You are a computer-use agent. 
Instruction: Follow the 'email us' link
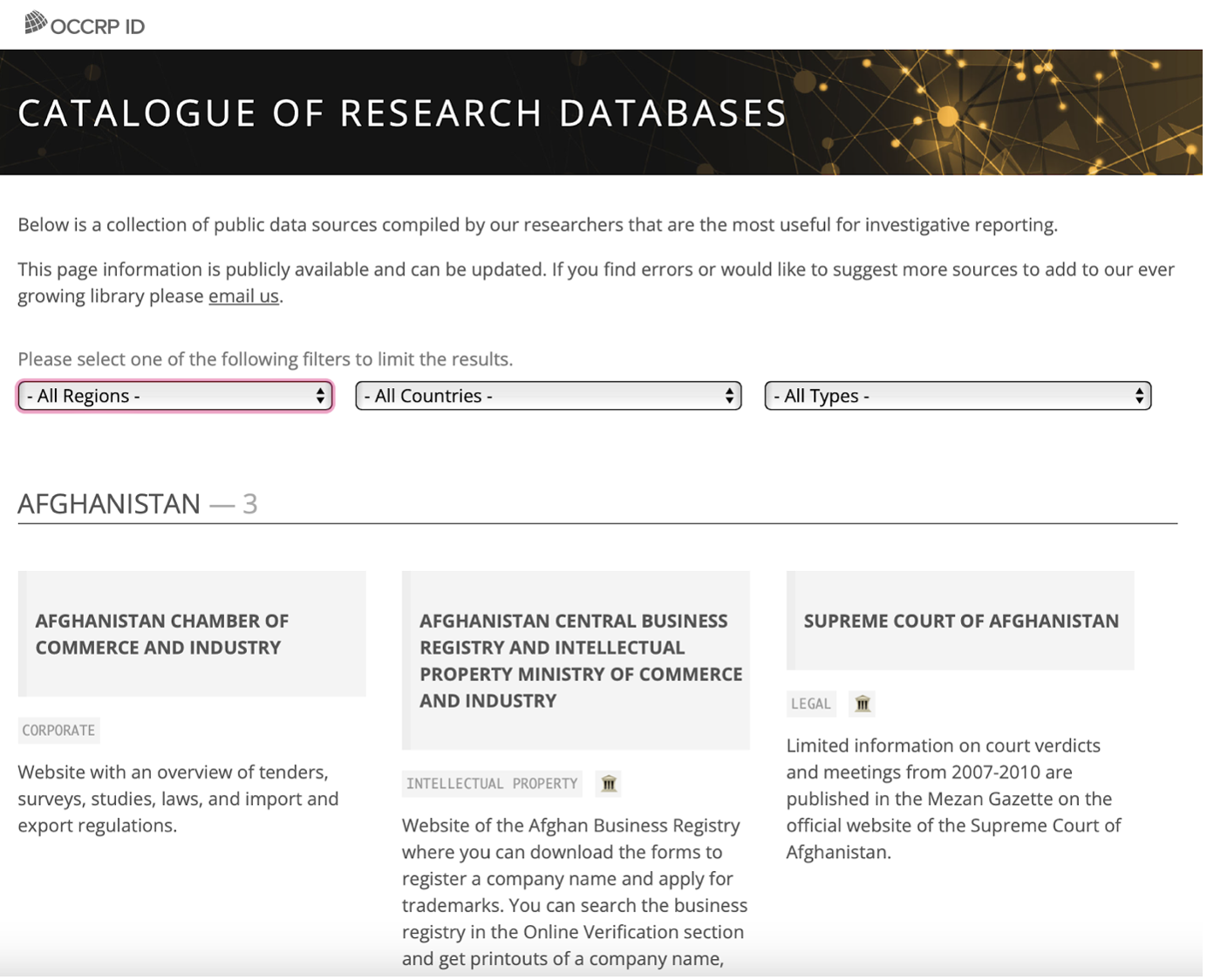coord(243,296)
